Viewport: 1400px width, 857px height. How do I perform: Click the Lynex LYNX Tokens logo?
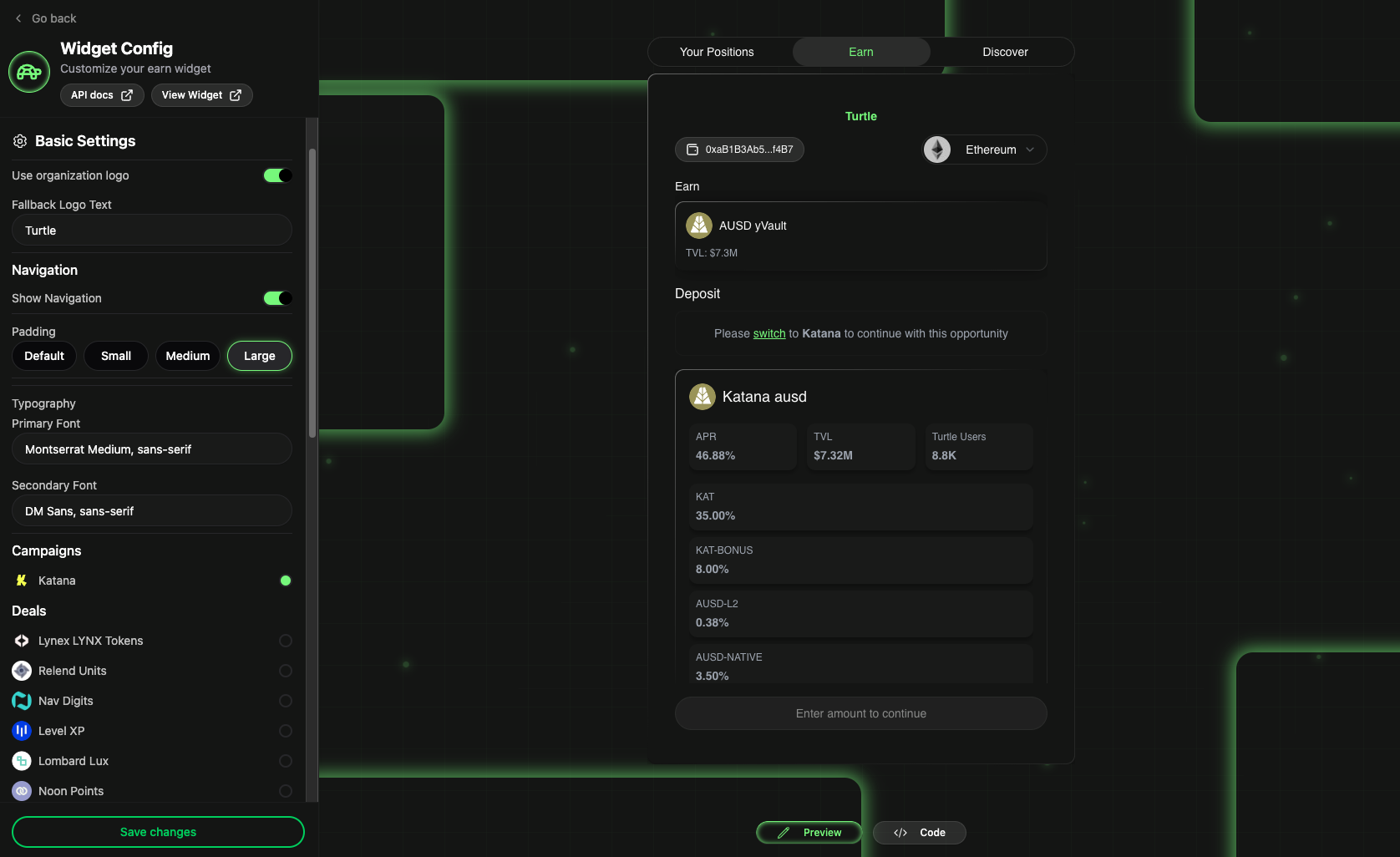tap(22, 641)
